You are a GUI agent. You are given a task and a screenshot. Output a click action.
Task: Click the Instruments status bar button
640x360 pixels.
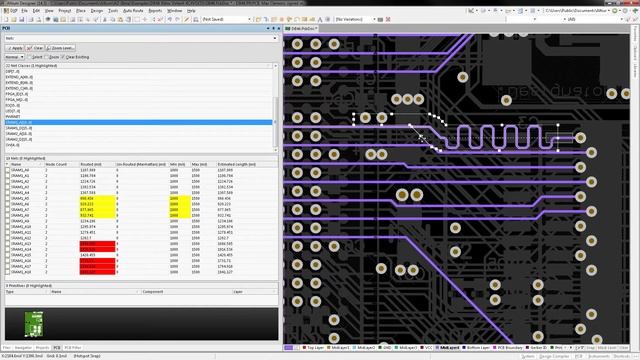point(598,356)
